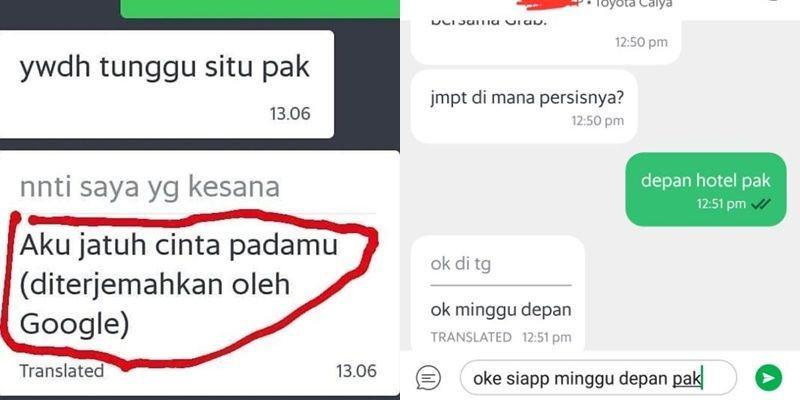The width and height of the screenshot is (800, 400).
Task: Tap translated text 'ok minggu depan'
Action: (x=501, y=310)
